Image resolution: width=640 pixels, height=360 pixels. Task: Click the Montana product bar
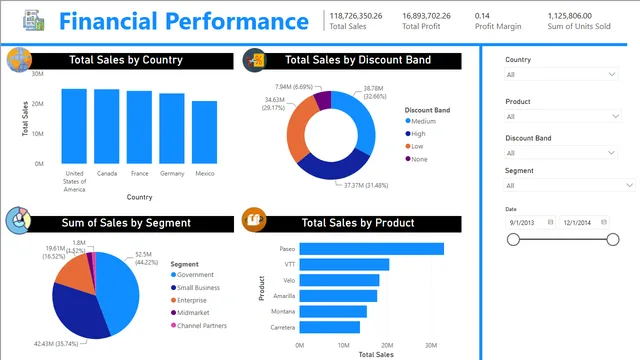pos(333,311)
